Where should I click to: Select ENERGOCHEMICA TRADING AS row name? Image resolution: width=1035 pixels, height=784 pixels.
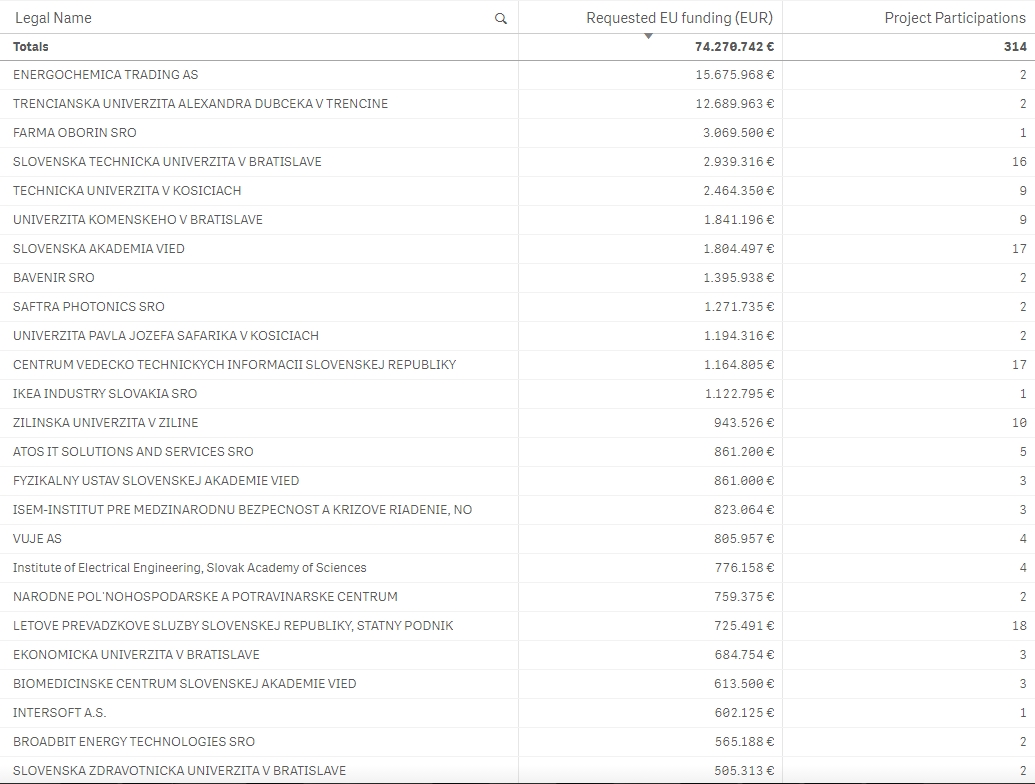105,75
